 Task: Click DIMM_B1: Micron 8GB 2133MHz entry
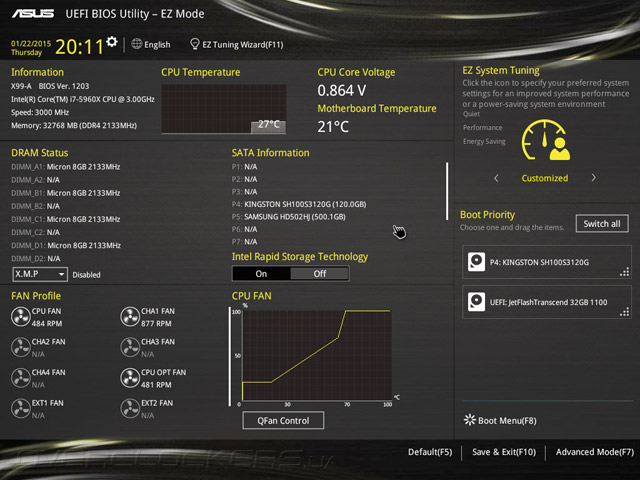click(66, 193)
